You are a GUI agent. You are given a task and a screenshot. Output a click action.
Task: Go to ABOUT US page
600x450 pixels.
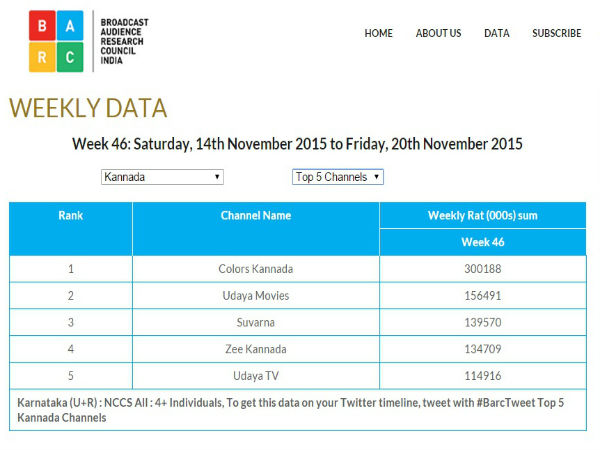438,33
